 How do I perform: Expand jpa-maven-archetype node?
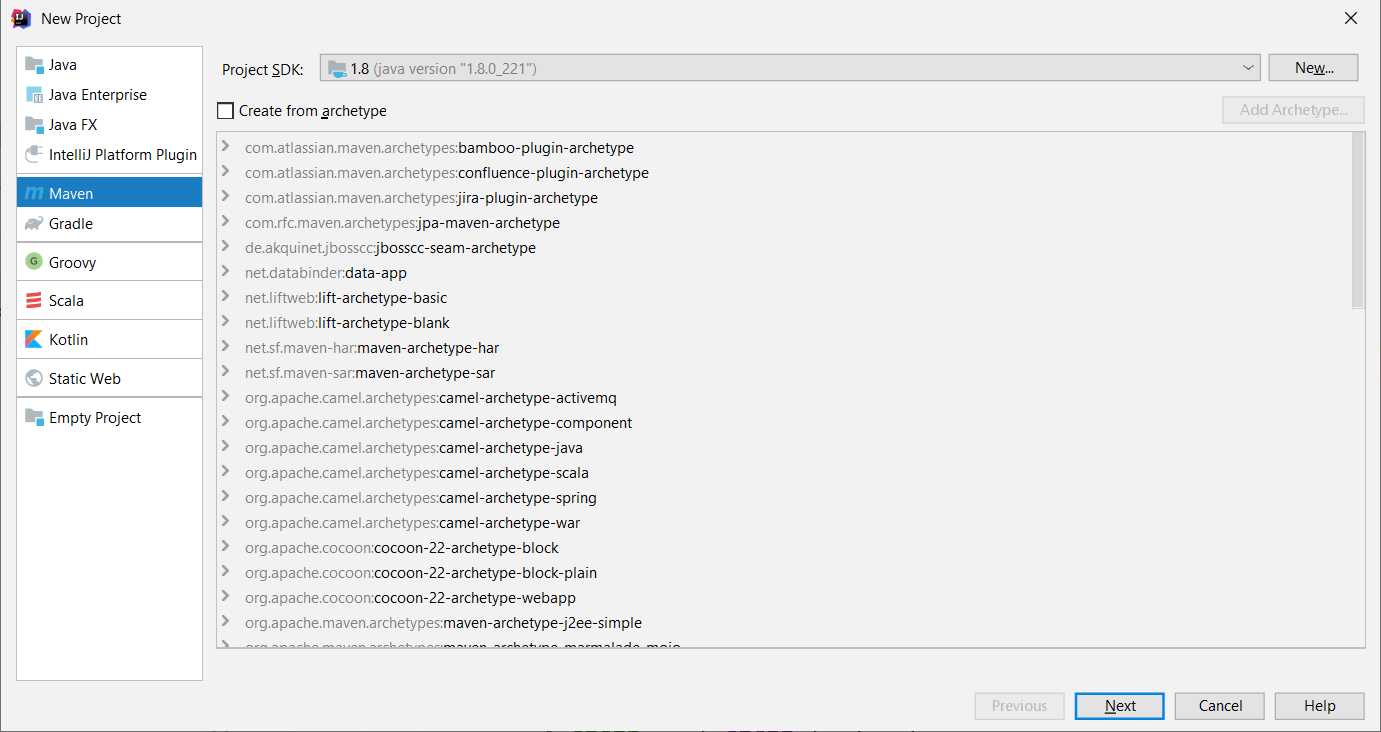tap(226, 222)
